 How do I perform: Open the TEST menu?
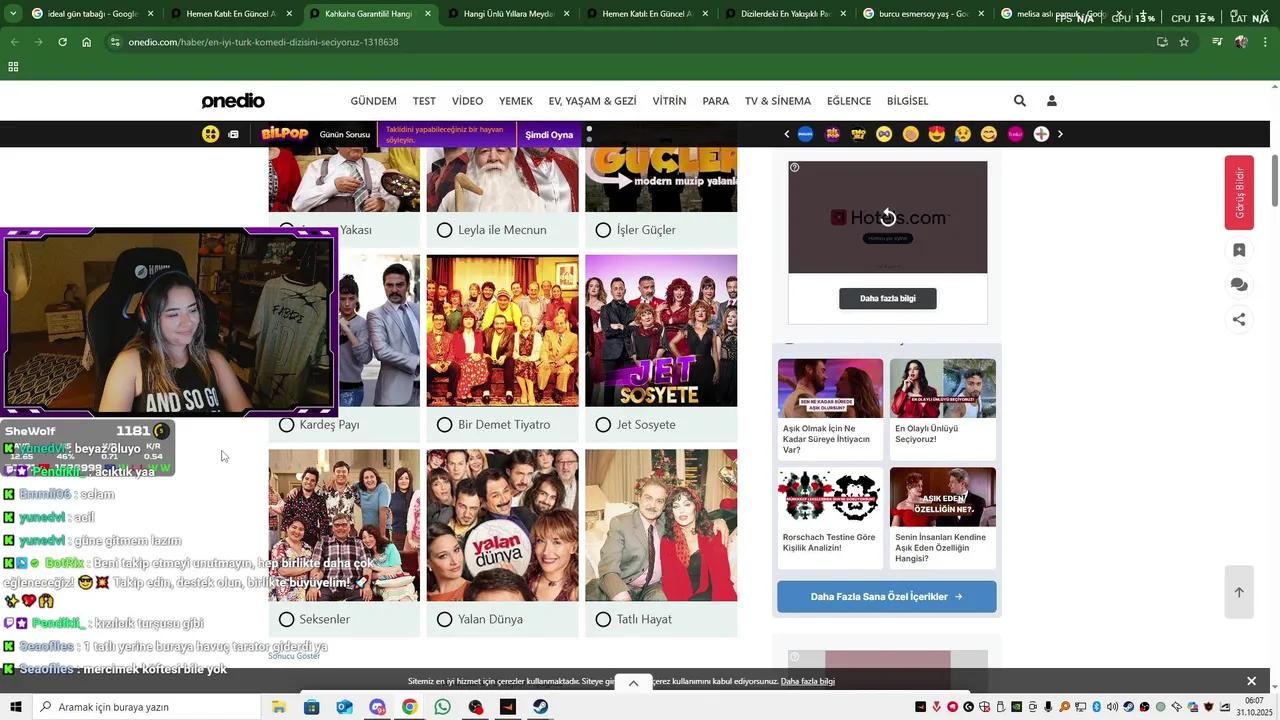[x=424, y=101]
